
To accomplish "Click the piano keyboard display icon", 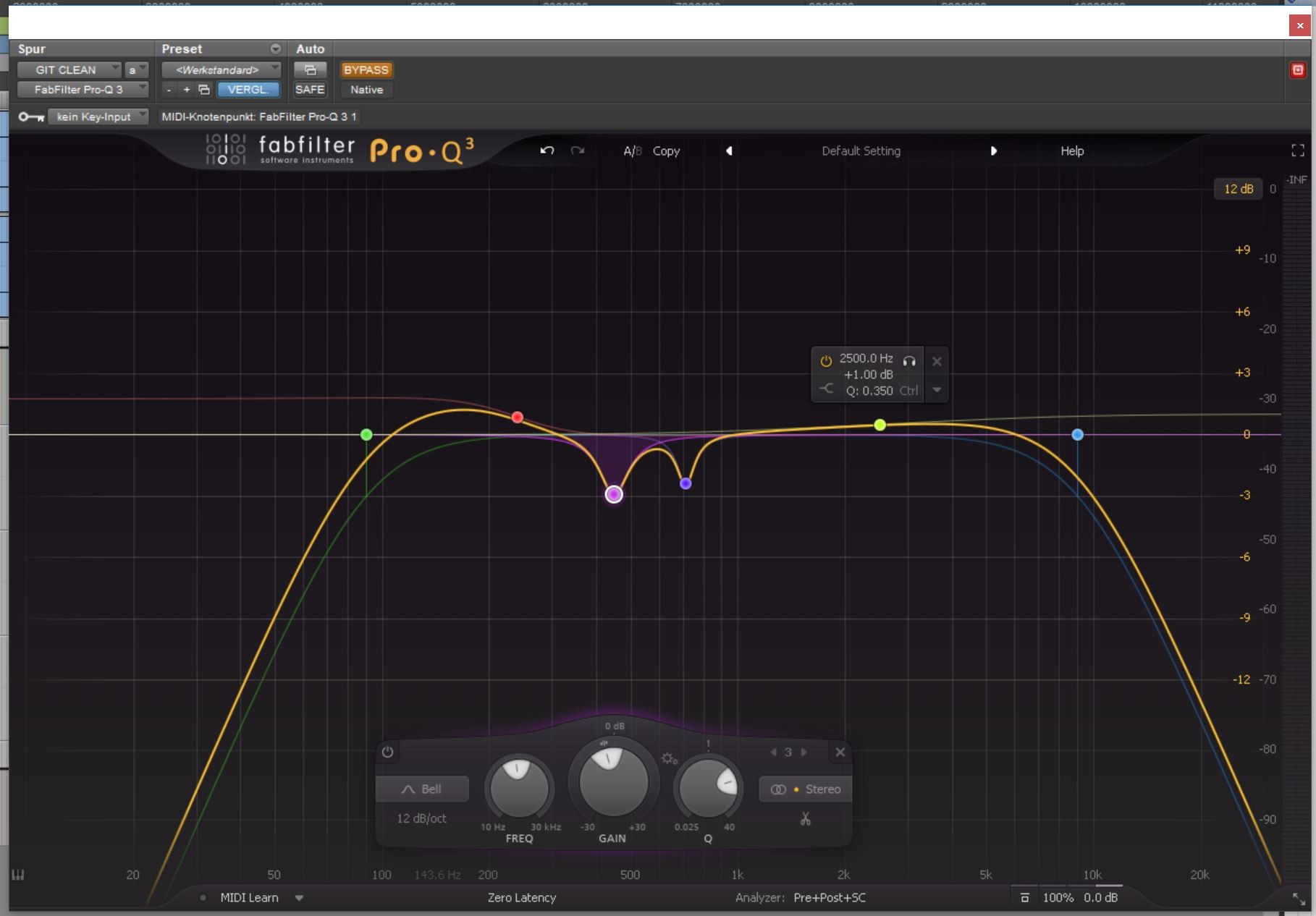I will pyautogui.click(x=18, y=875).
